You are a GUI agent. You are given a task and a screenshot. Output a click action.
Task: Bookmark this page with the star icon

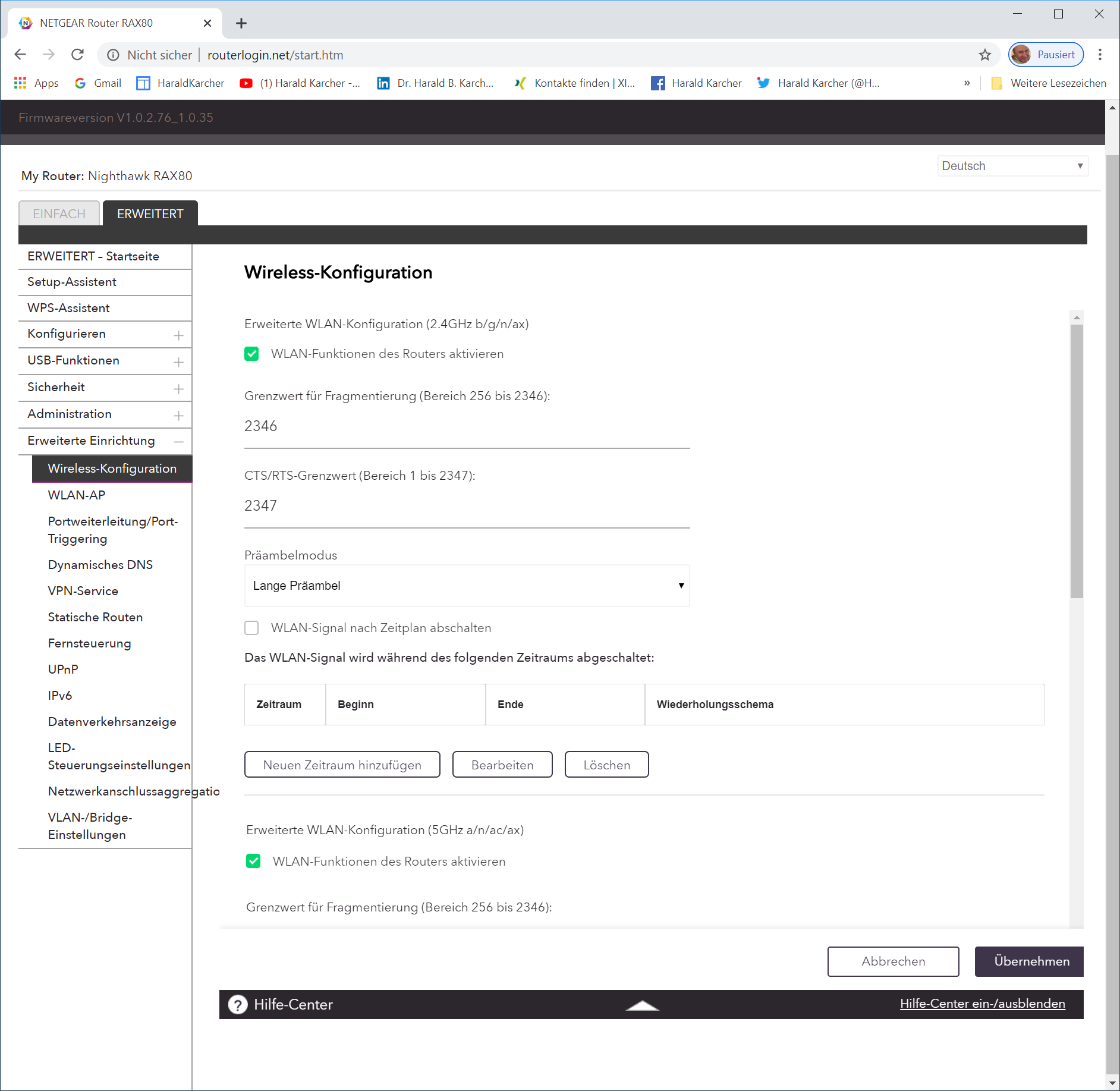click(985, 55)
